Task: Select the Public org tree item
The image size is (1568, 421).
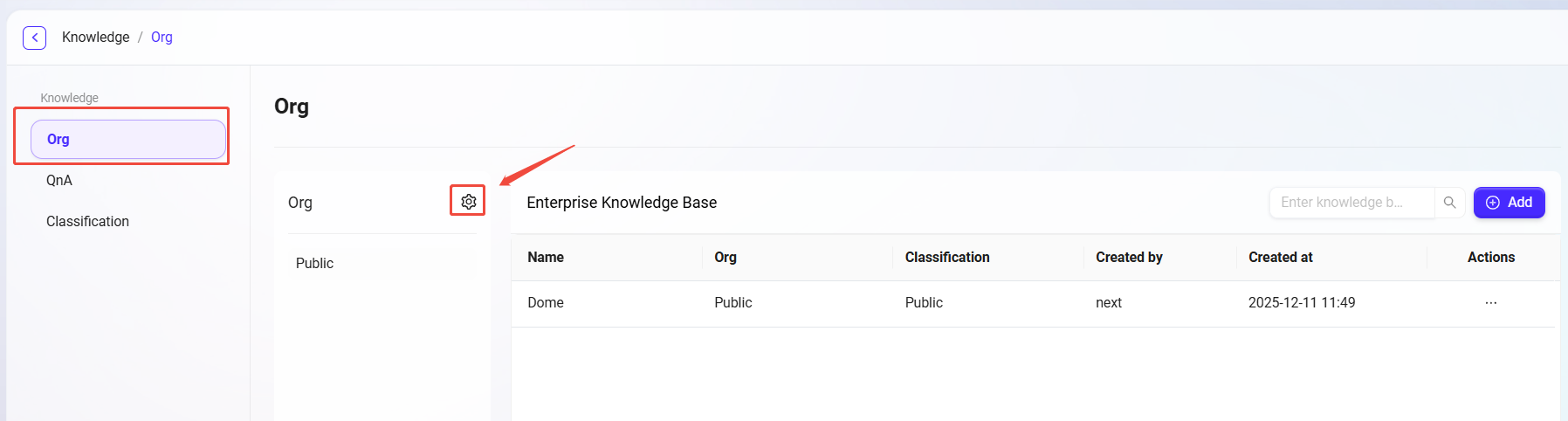Action: pyautogui.click(x=315, y=264)
